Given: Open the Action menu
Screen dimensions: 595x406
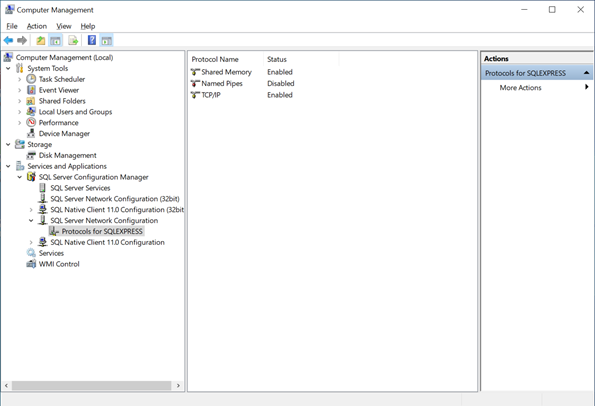Looking at the screenshot, I should point(37,26).
